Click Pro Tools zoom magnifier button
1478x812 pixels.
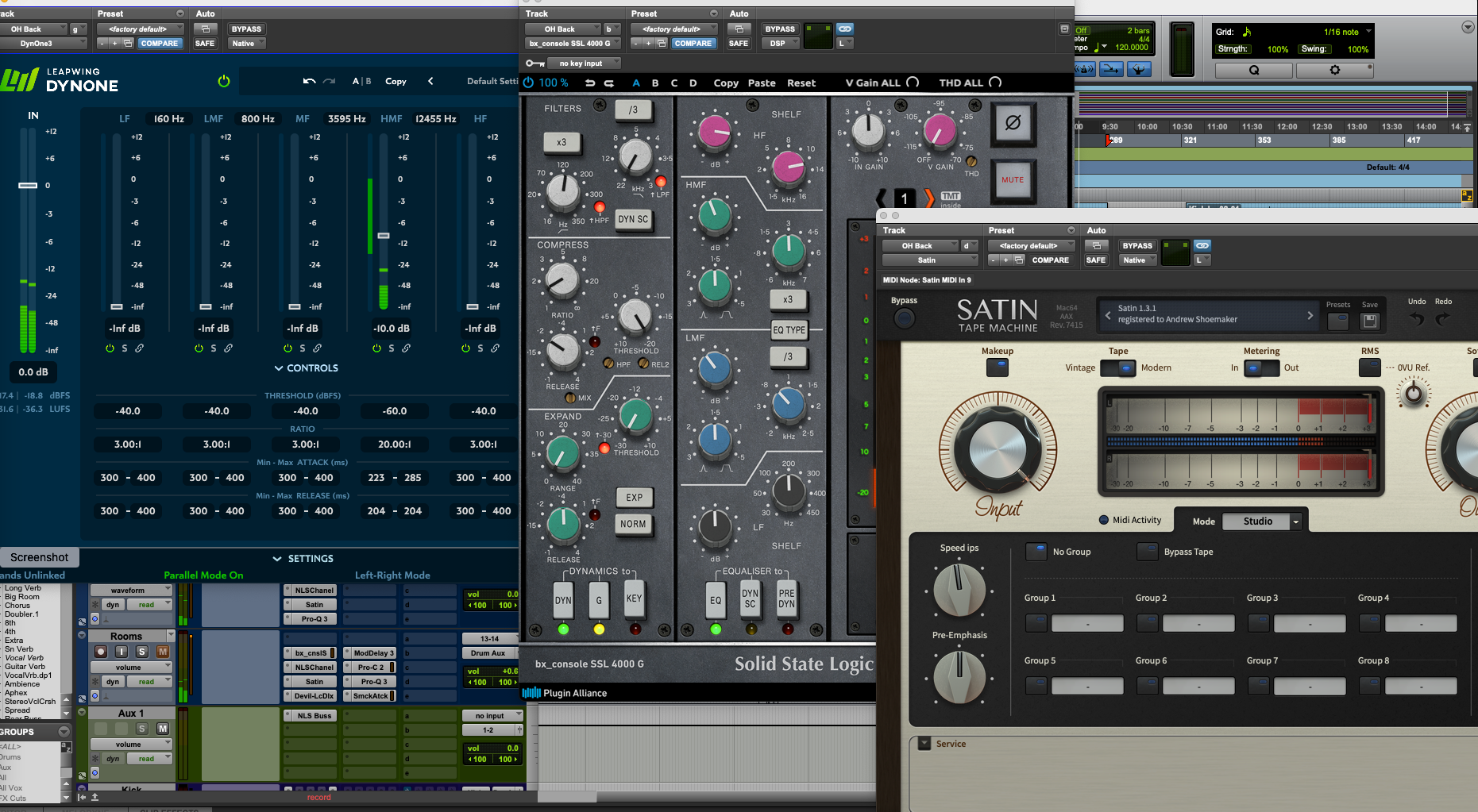pos(1254,70)
